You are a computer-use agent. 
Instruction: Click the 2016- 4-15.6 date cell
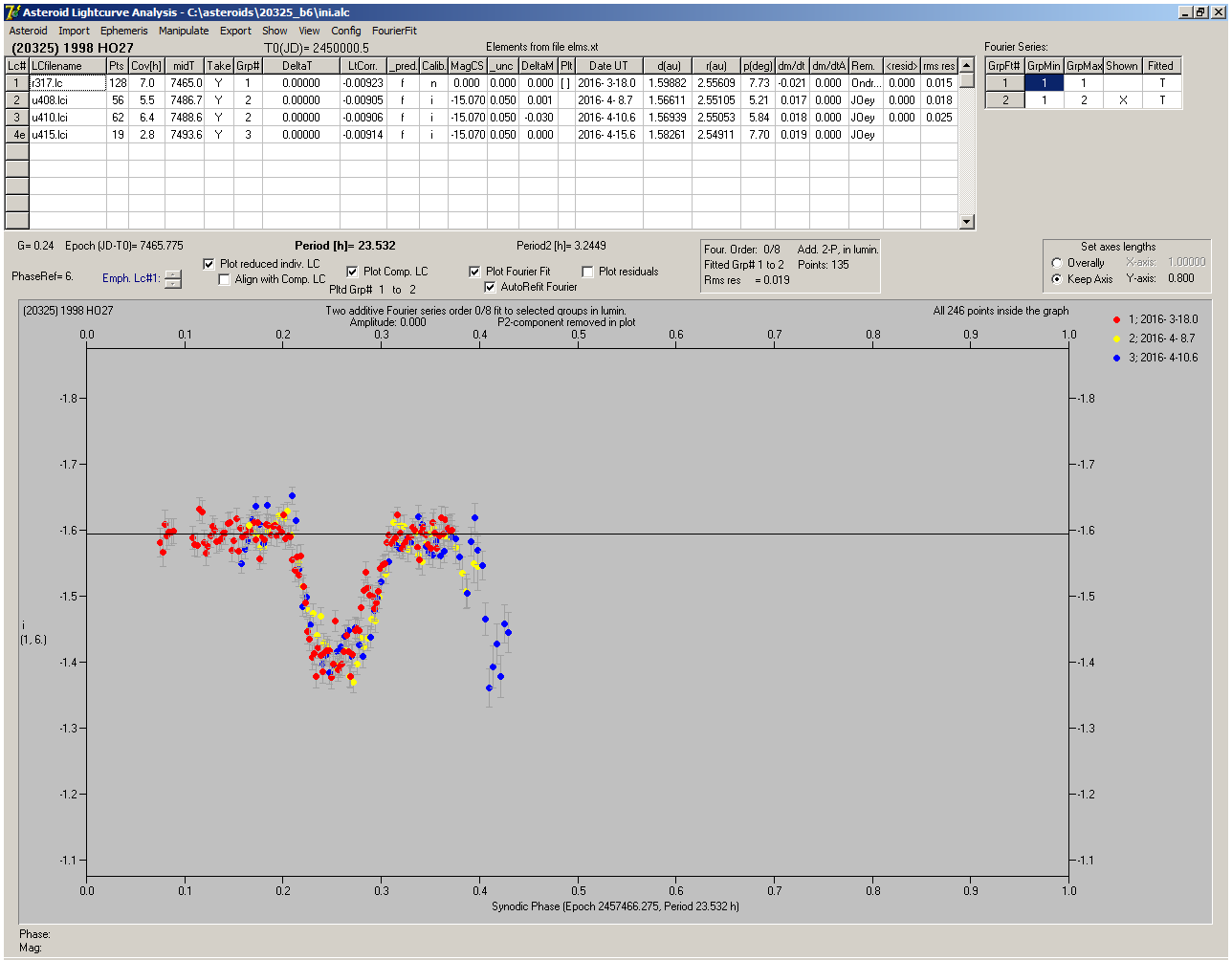point(608,135)
